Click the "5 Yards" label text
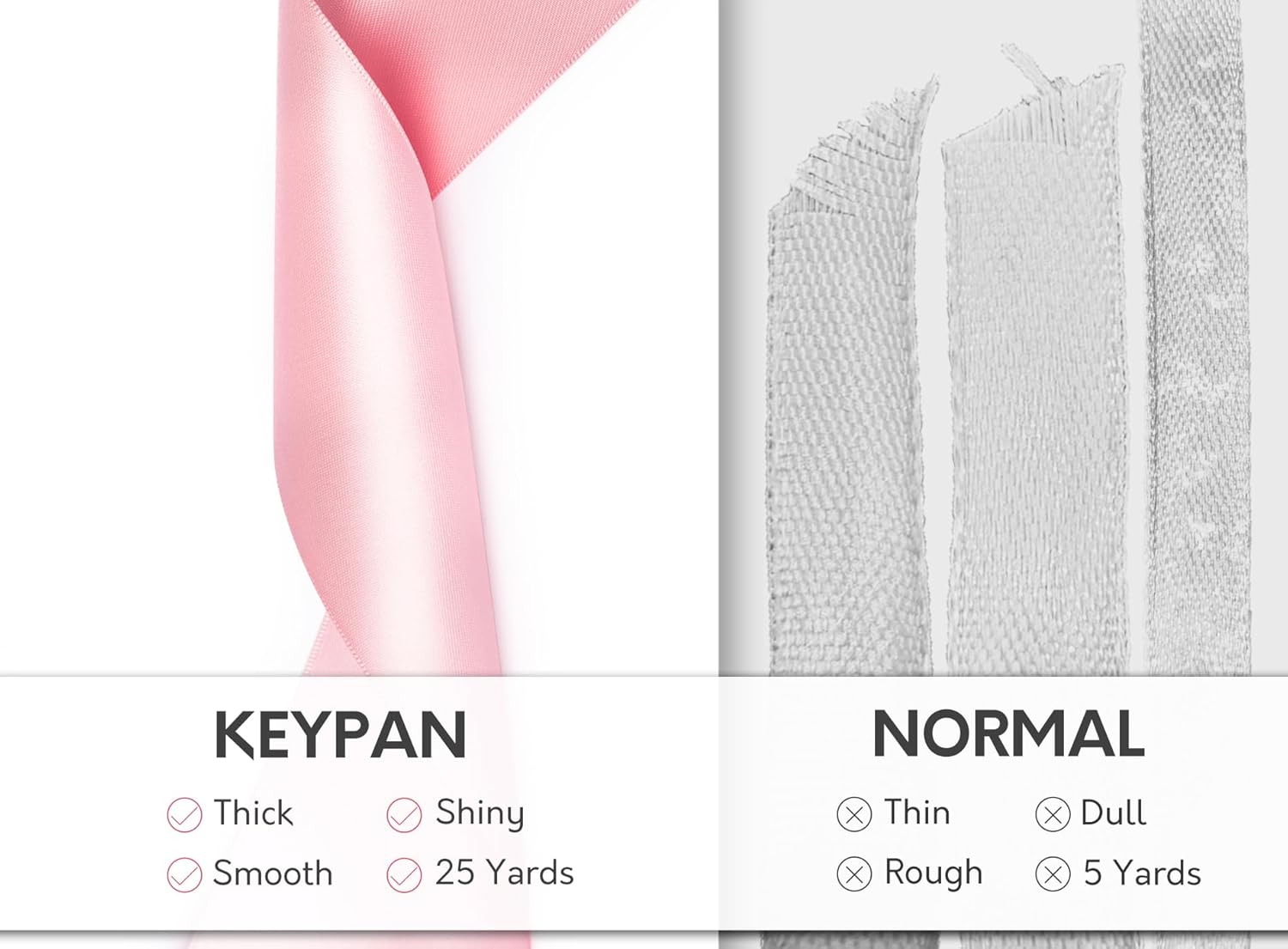 [1141, 873]
